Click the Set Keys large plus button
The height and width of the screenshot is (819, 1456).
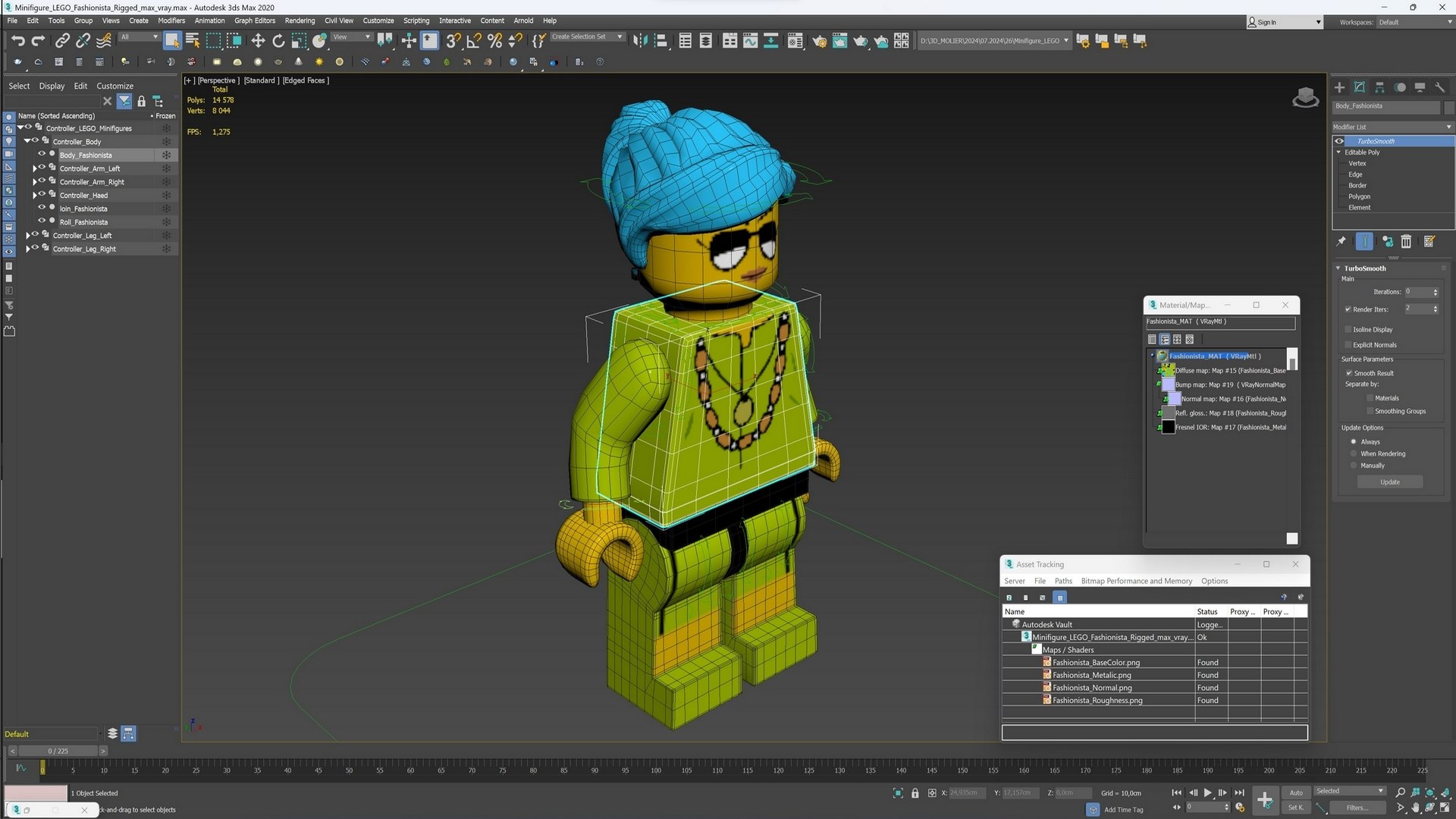pos(1264,799)
